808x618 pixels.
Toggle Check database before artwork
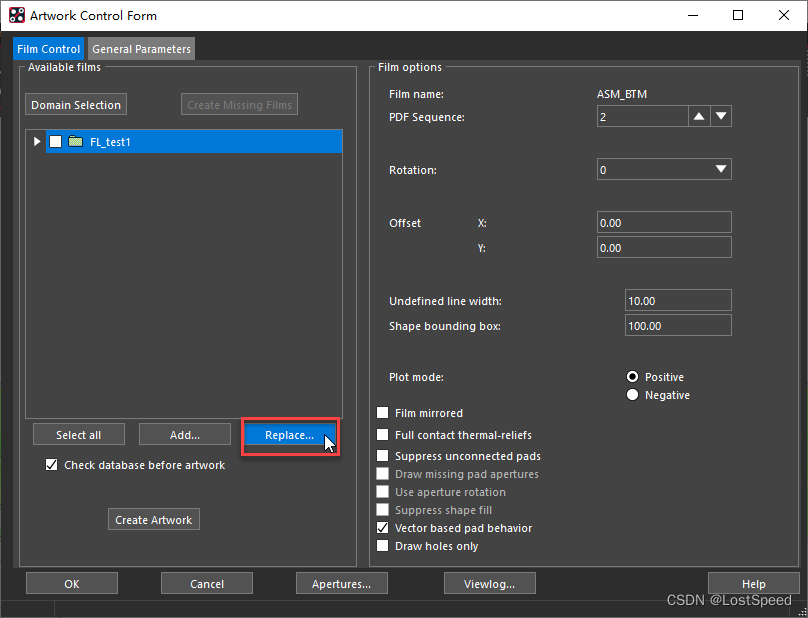click(52, 465)
